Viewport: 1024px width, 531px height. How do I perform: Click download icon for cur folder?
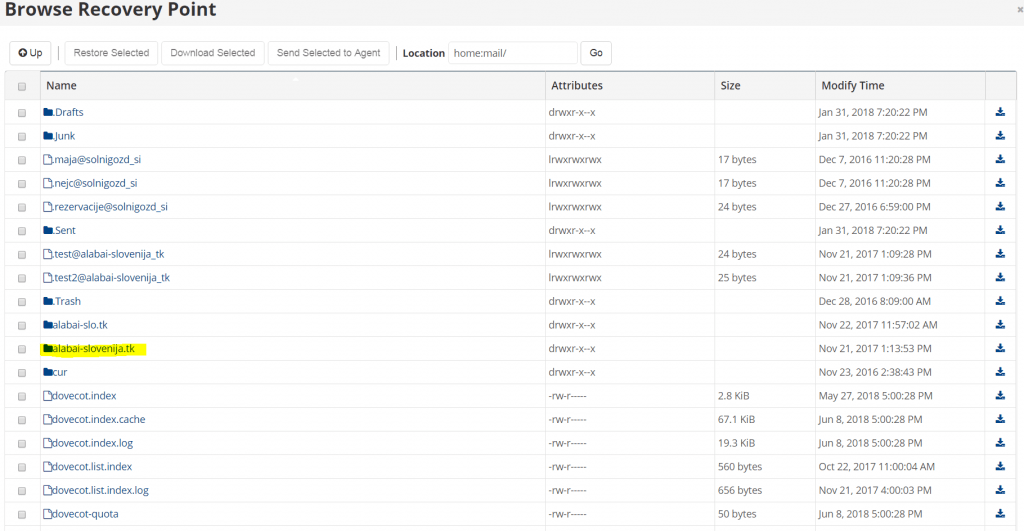click(1000, 372)
